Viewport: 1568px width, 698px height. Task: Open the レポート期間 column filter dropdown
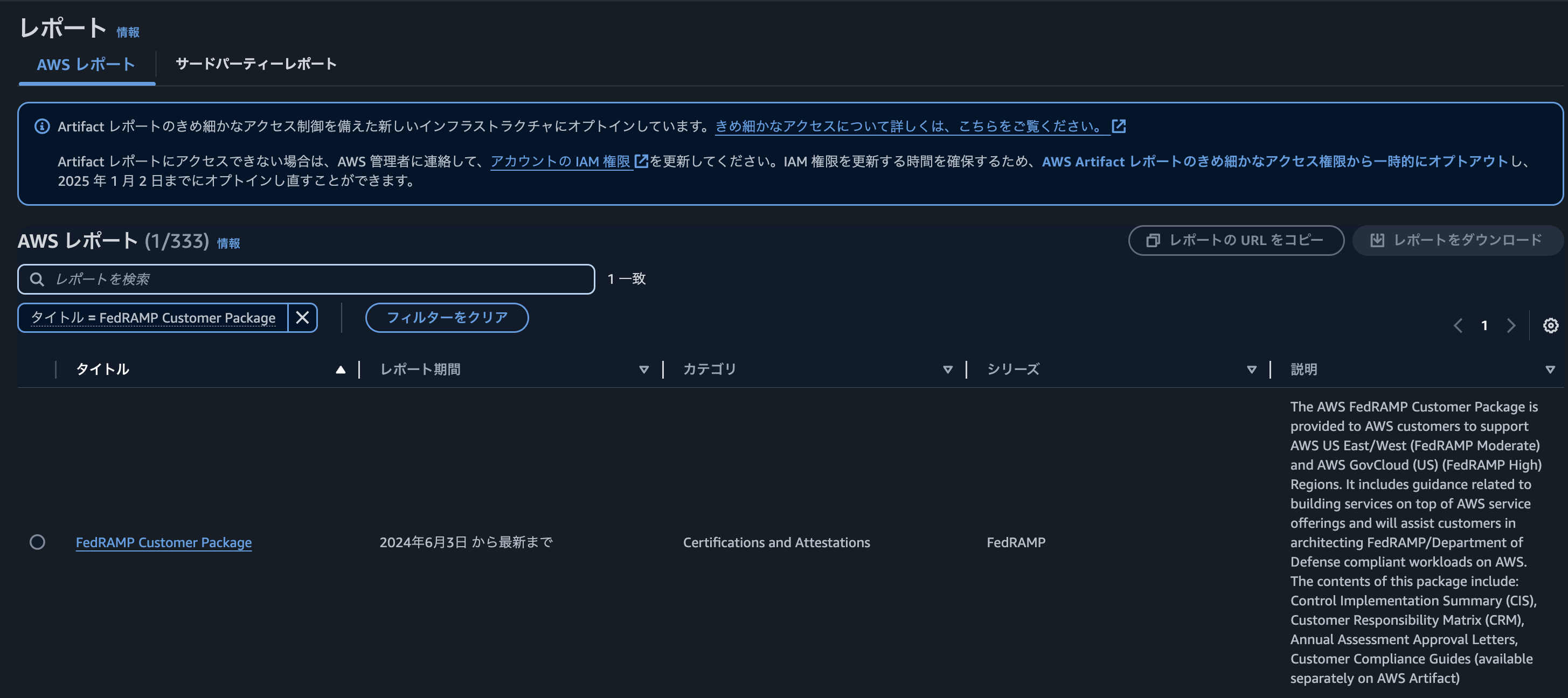click(x=643, y=369)
